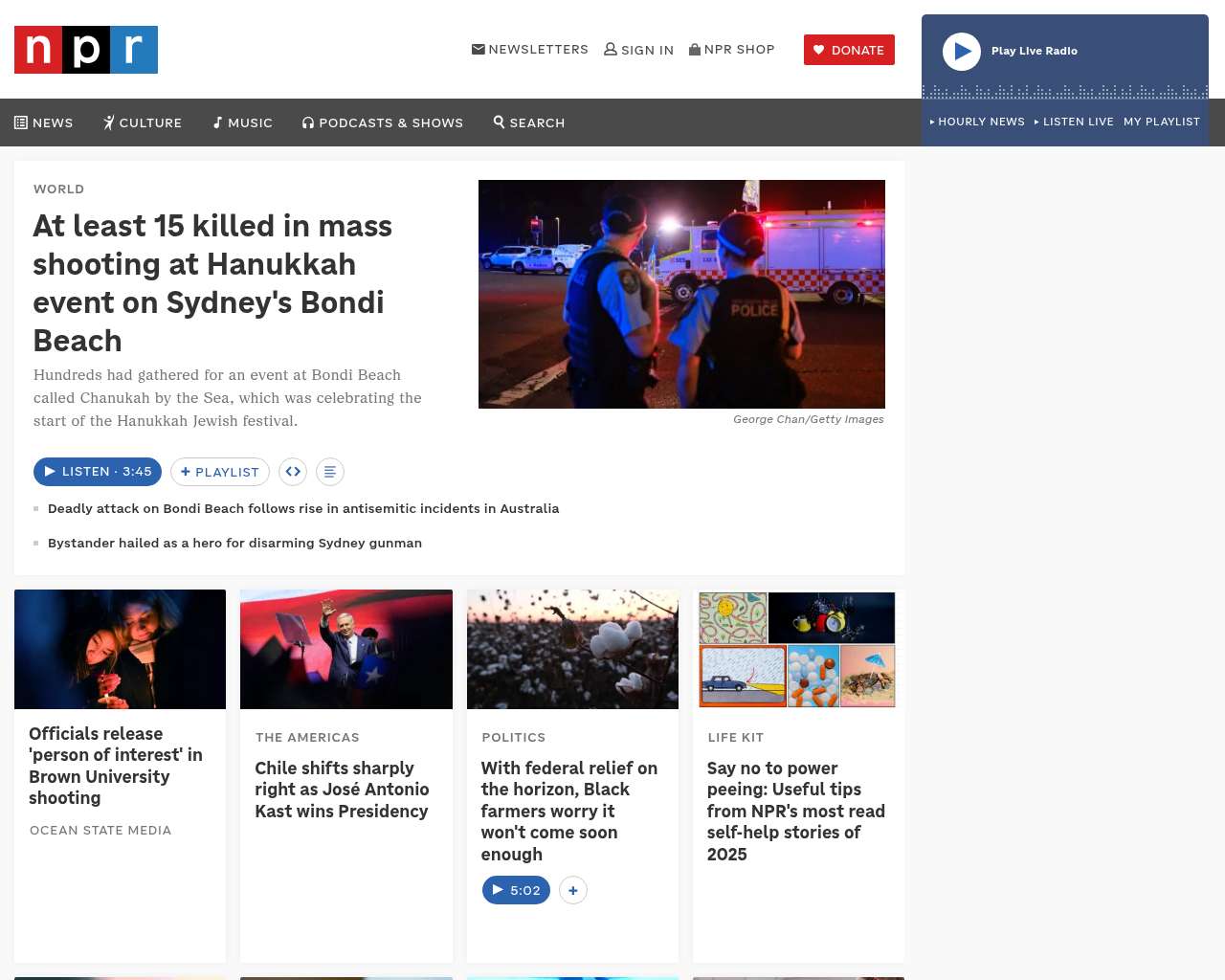Add farmers story to playlist with plus icon
1225x980 pixels.
pyautogui.click(x=572, y=890)
